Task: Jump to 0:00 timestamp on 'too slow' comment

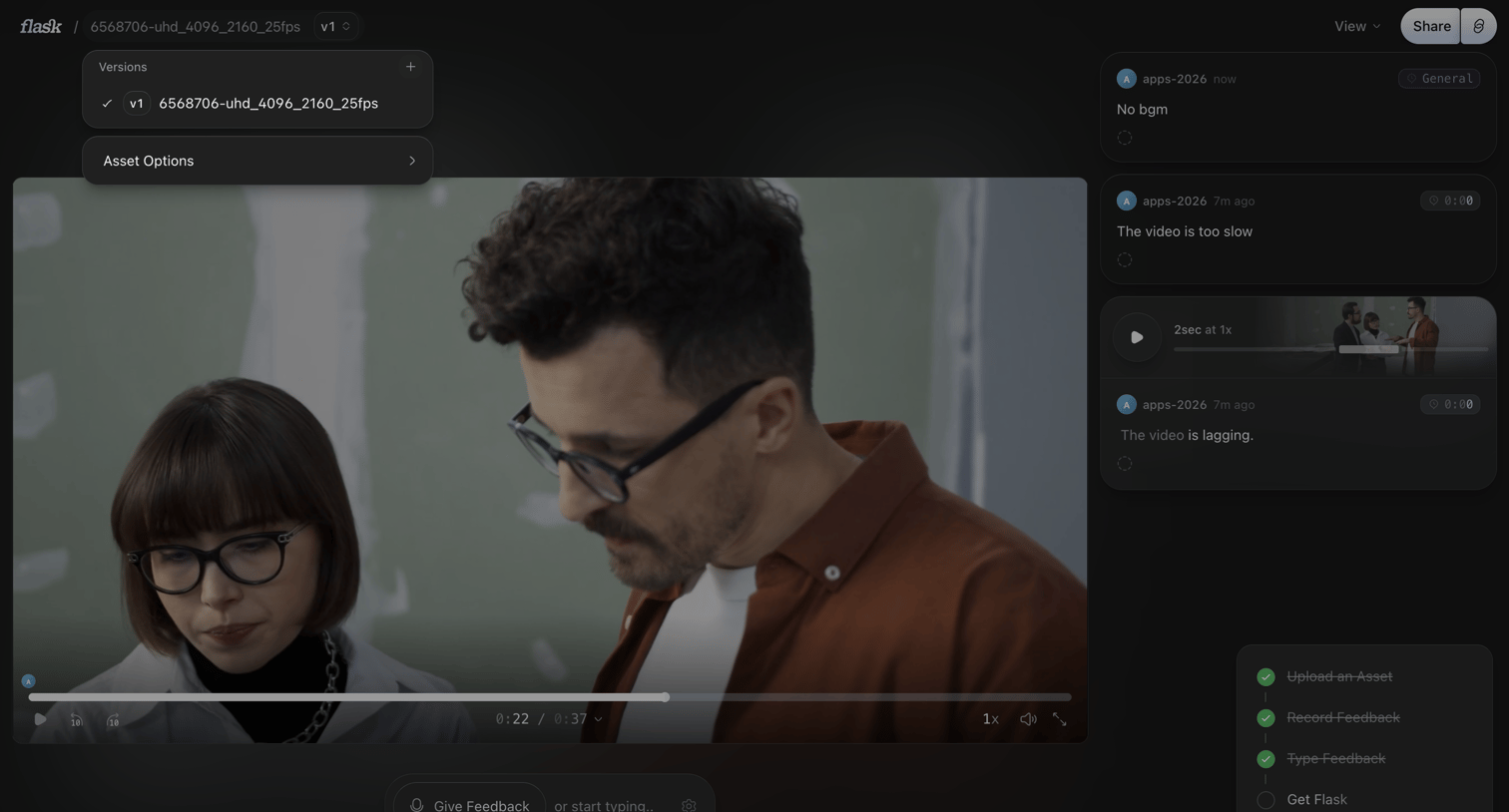Action: pyautogui.click(x=1450, y=201)
